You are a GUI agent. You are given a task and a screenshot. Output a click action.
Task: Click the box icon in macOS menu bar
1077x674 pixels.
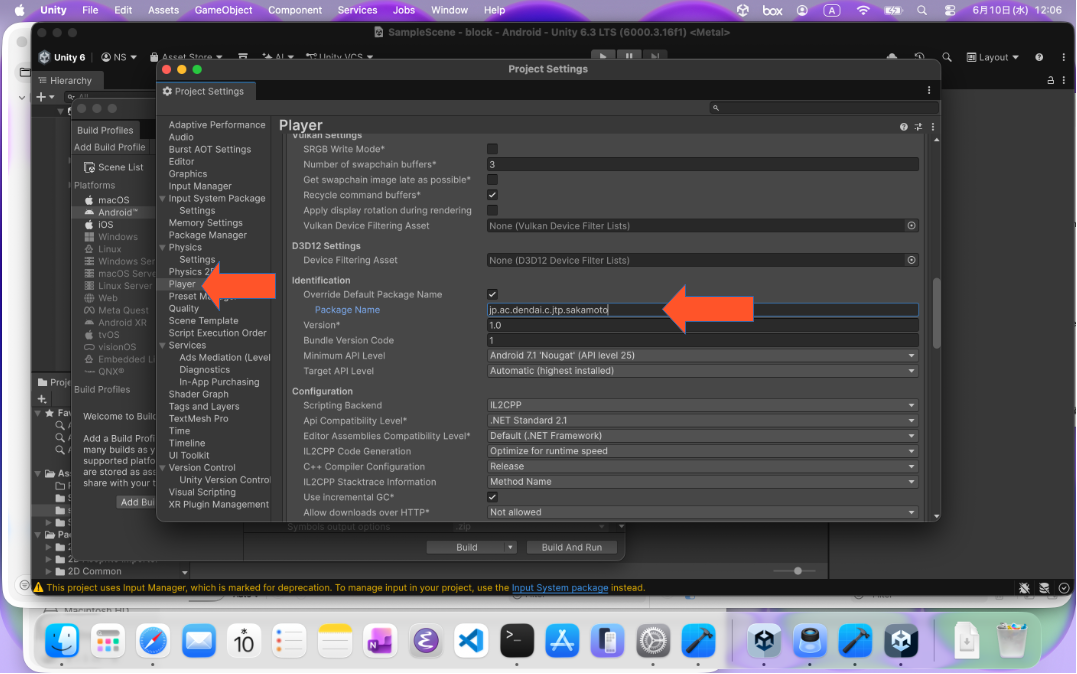(x=772, y=10)
